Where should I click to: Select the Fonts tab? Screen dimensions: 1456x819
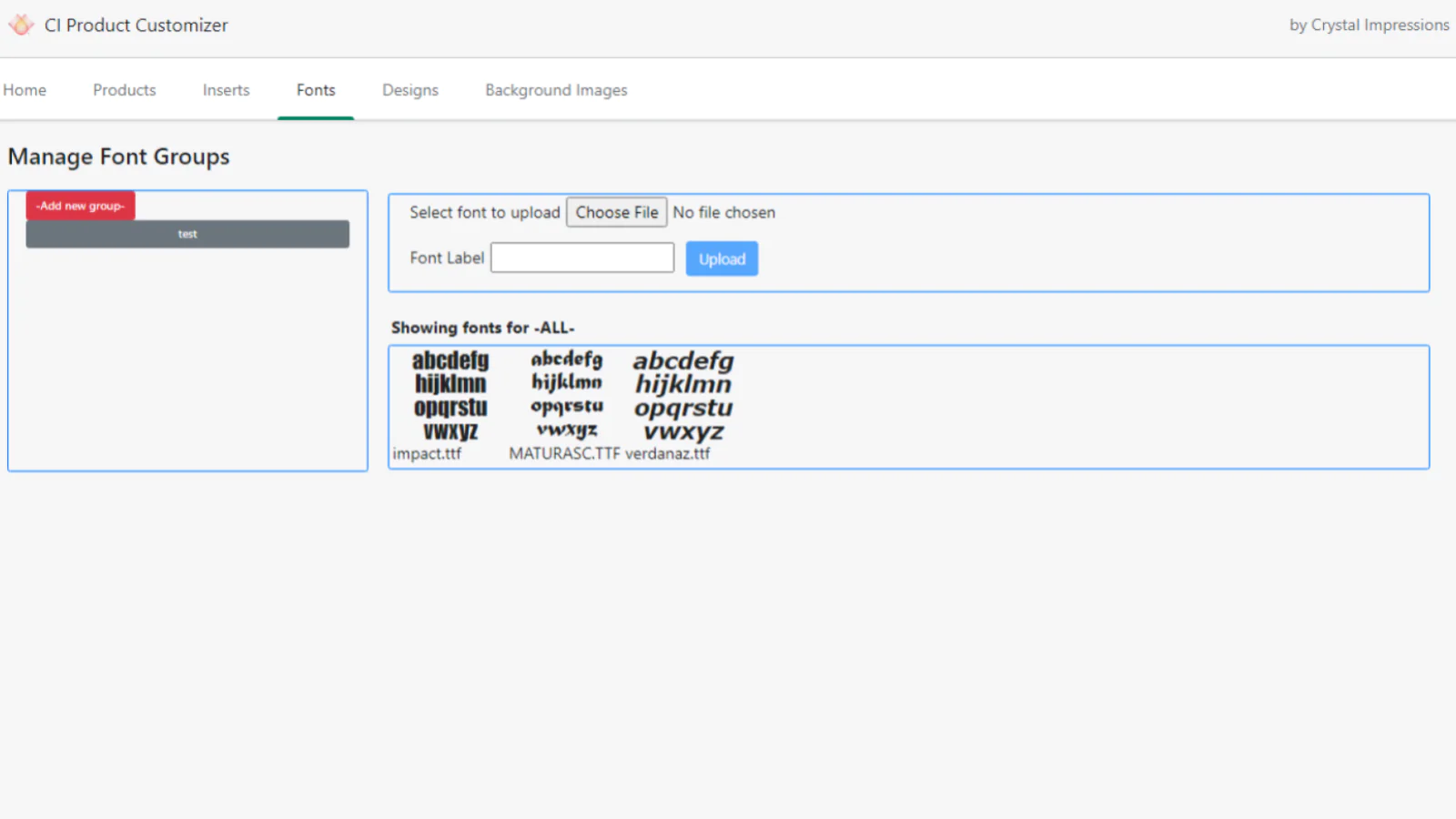pyautogui.click(x=316, y=90)
